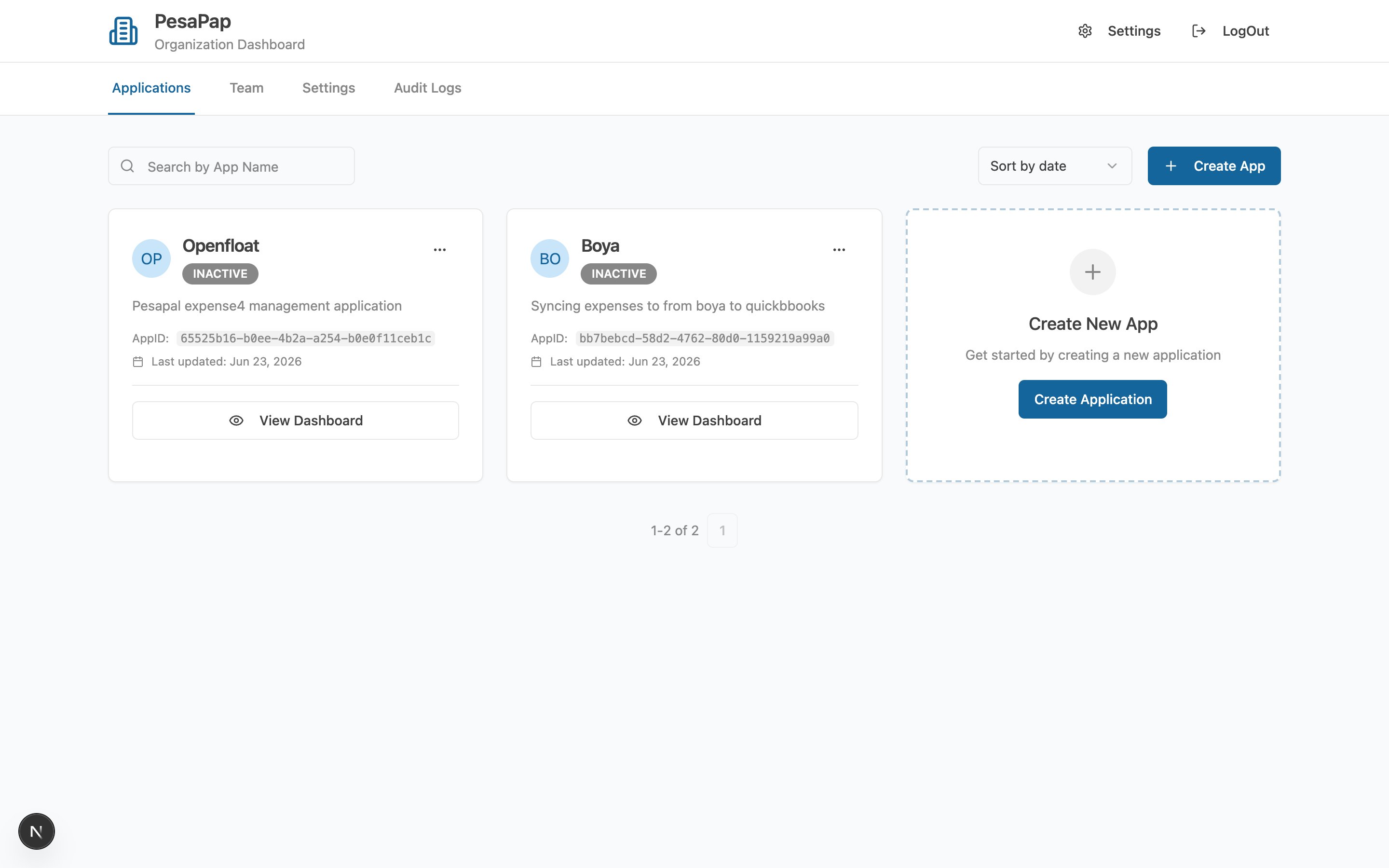Click the 'Create New App' heading

[x=1093, y=324]
